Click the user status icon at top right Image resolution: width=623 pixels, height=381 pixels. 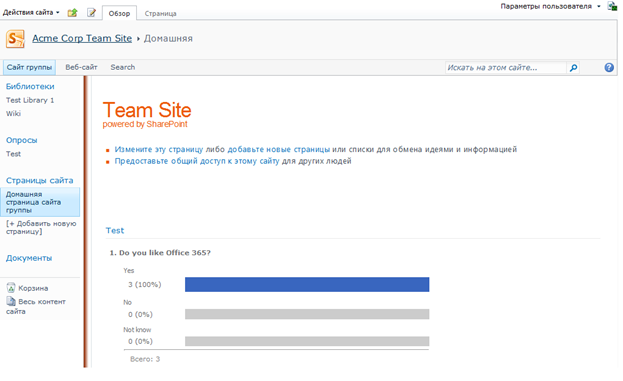point(612,6)
